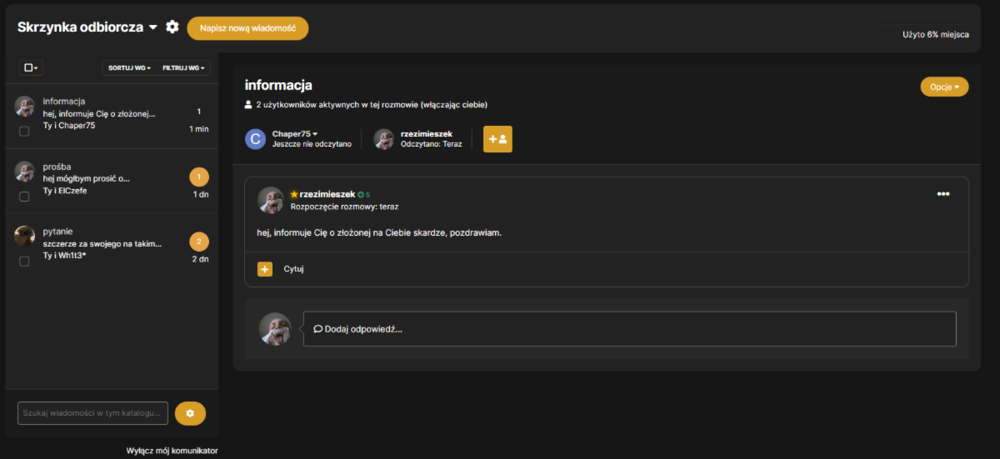Click the rzezimieszek author name in the message
Image resolution: width=1000 pixels, height=459 pixels.
pyautogui.click(x=327, y=194)
